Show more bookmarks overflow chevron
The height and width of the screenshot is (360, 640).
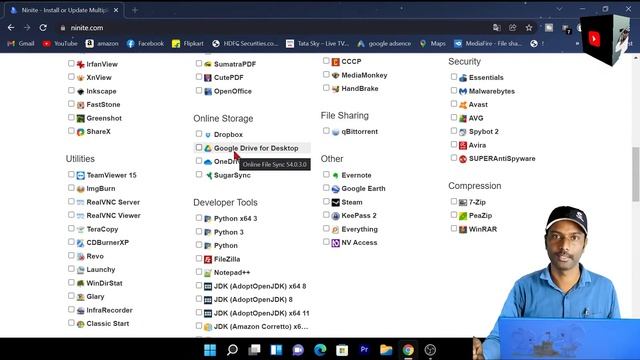577,43
